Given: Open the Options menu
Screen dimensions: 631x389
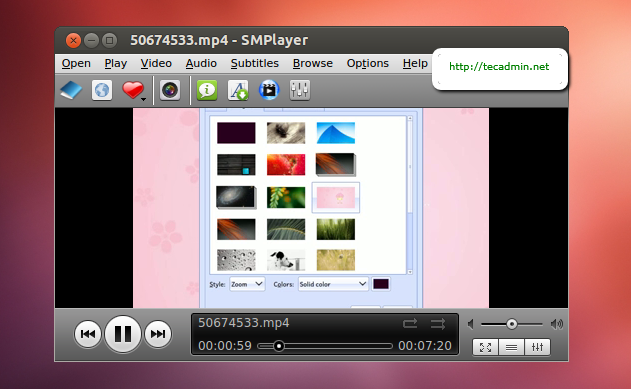Looking at the screenshot, I should point(367,64).
